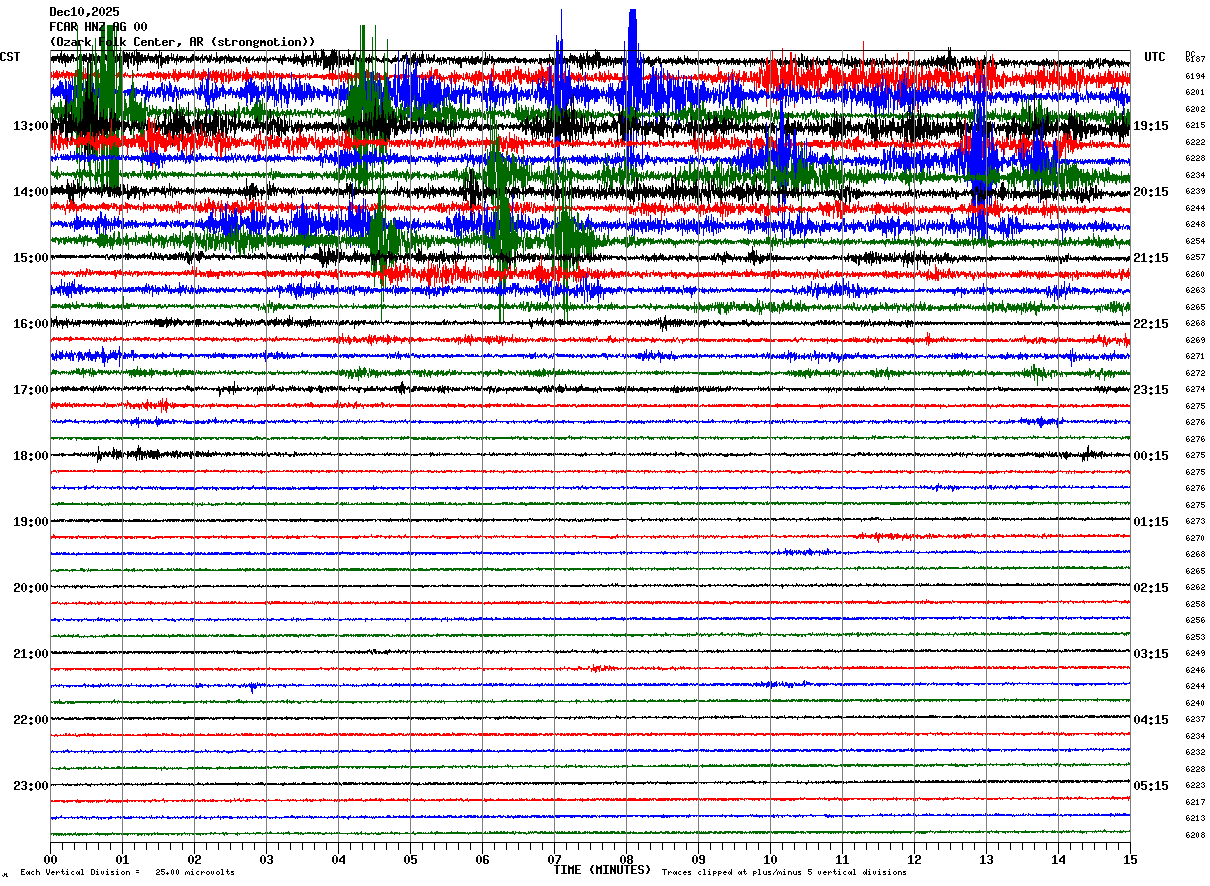Select the 21:00 CST hour label
1210x886 pixels.
click(30, 654)
